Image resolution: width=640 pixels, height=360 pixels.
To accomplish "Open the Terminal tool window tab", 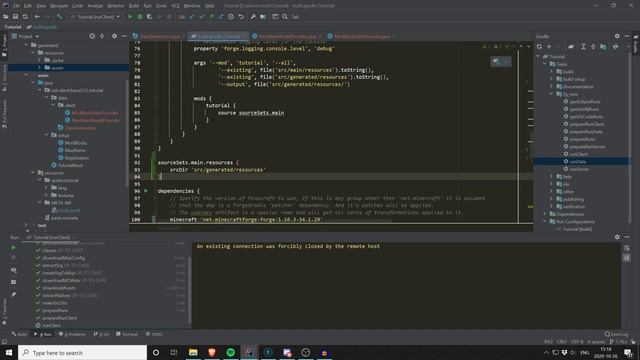I will [127, 334].
